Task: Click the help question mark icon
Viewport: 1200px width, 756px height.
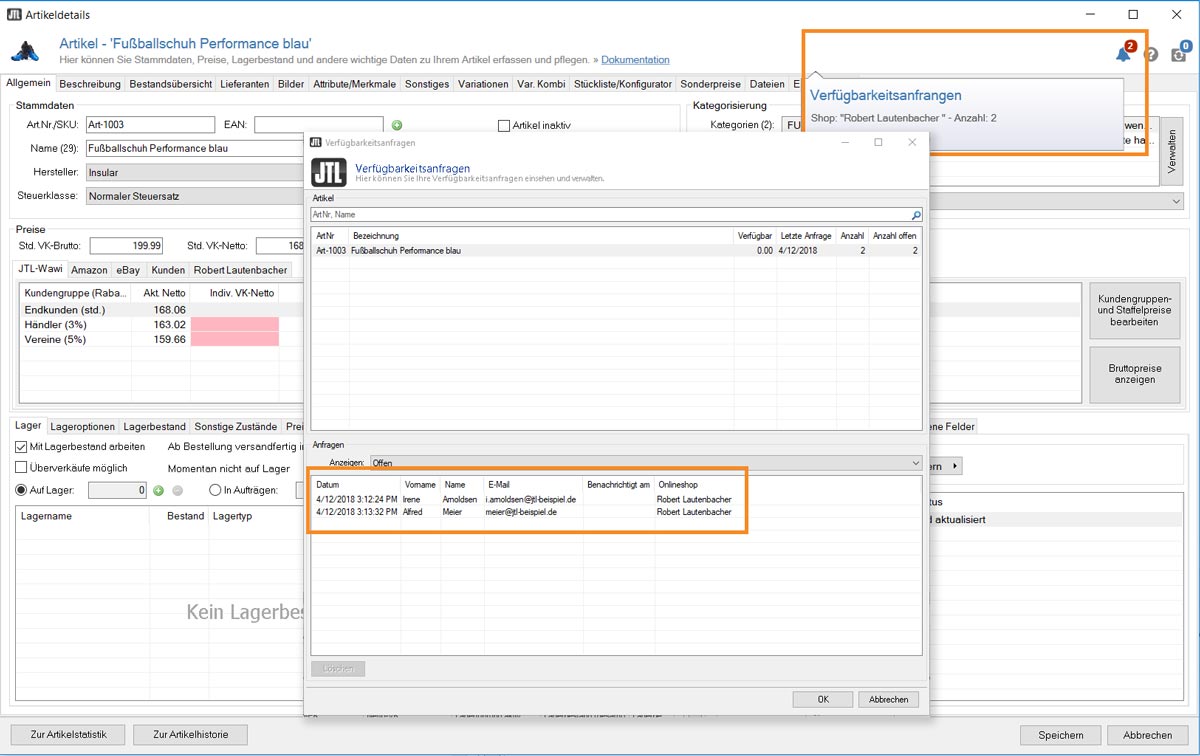Action: 1151,55
